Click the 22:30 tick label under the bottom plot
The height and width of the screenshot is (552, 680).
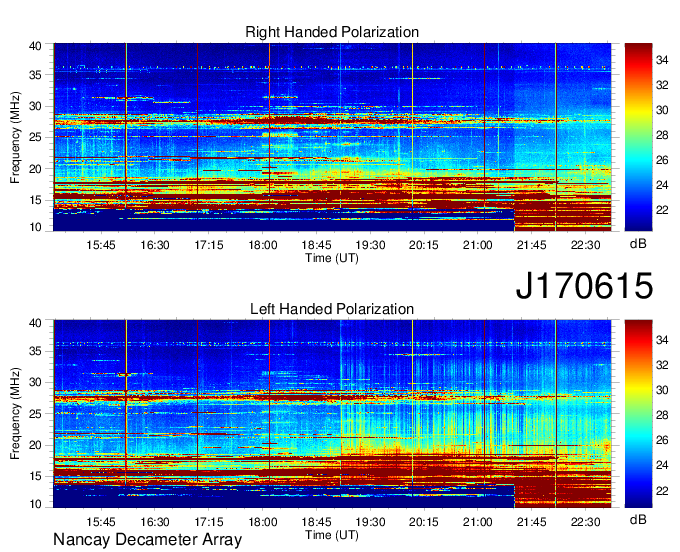(585, 522)
